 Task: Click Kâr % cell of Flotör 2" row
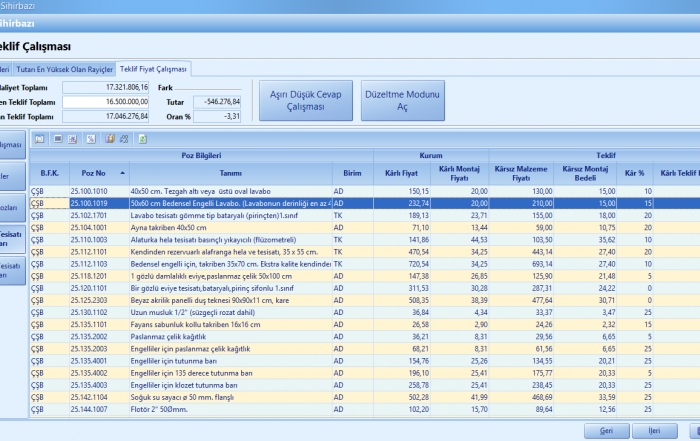coord(634,408)
